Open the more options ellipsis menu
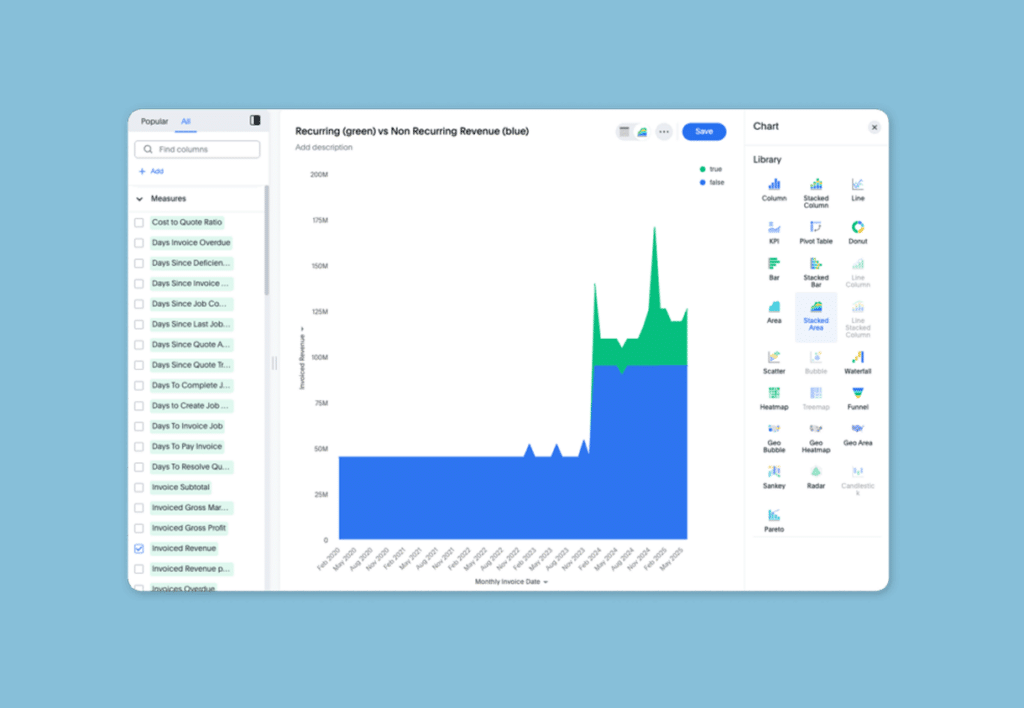The width and height of the screenshot is (1024, 708). click(x=664, y=132)
